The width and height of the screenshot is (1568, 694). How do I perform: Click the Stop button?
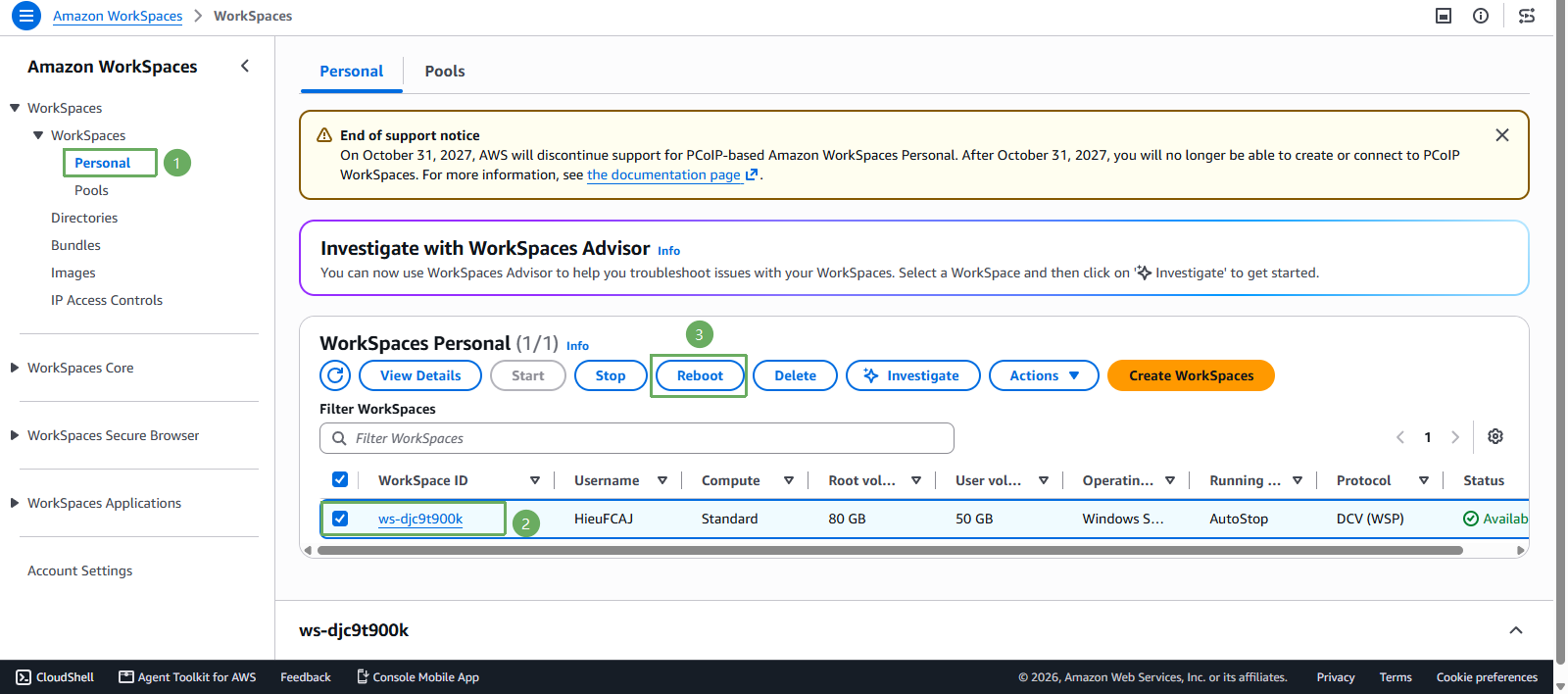(611, 375)
